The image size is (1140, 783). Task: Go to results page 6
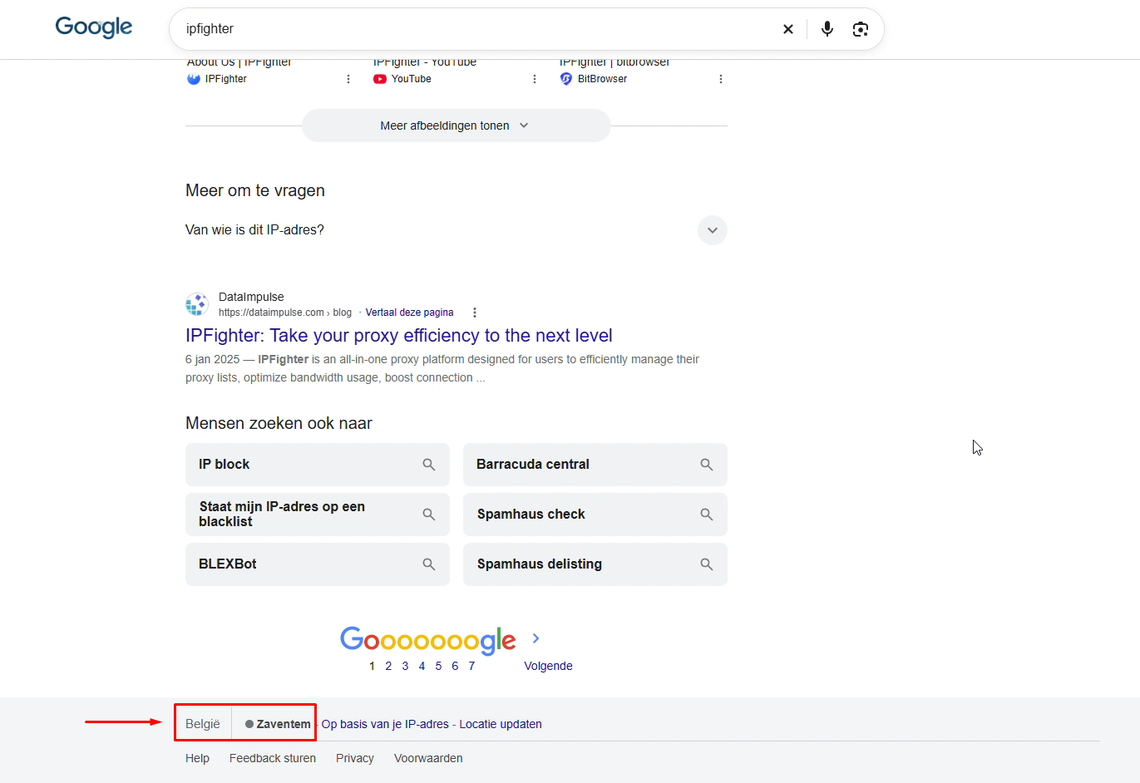click(455, 666)
